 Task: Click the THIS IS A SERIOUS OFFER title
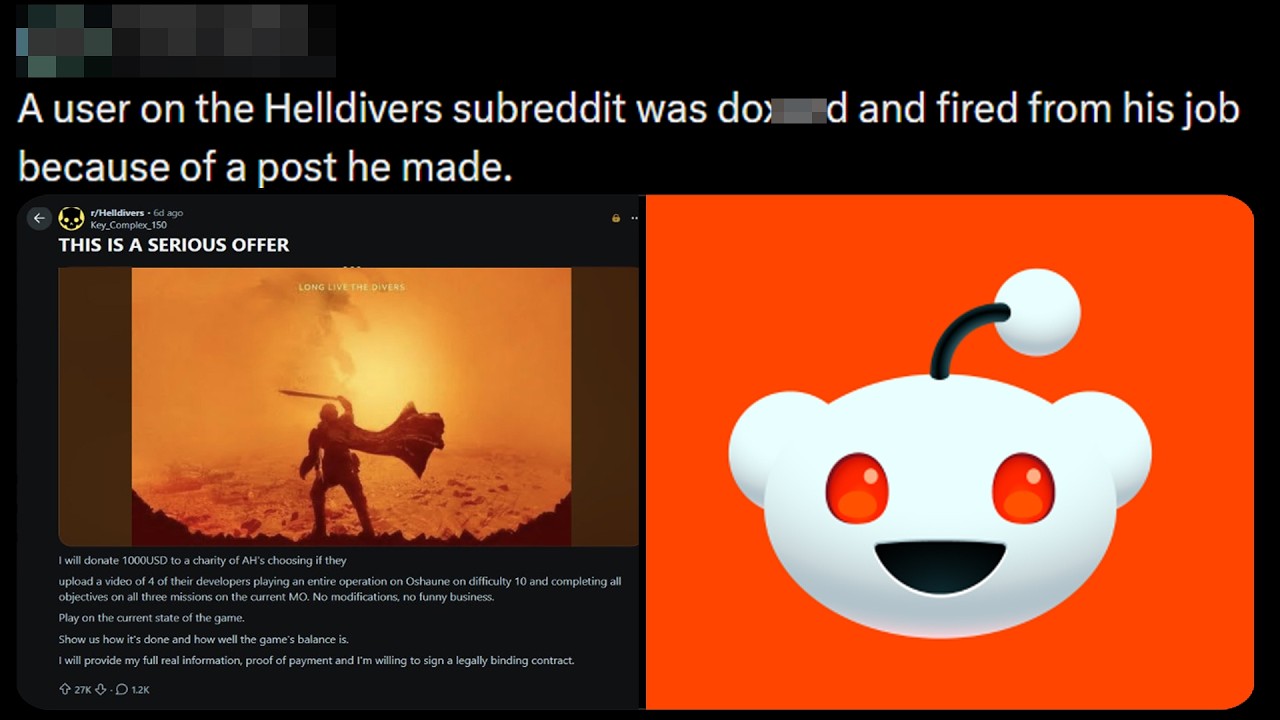coord(174,245)
